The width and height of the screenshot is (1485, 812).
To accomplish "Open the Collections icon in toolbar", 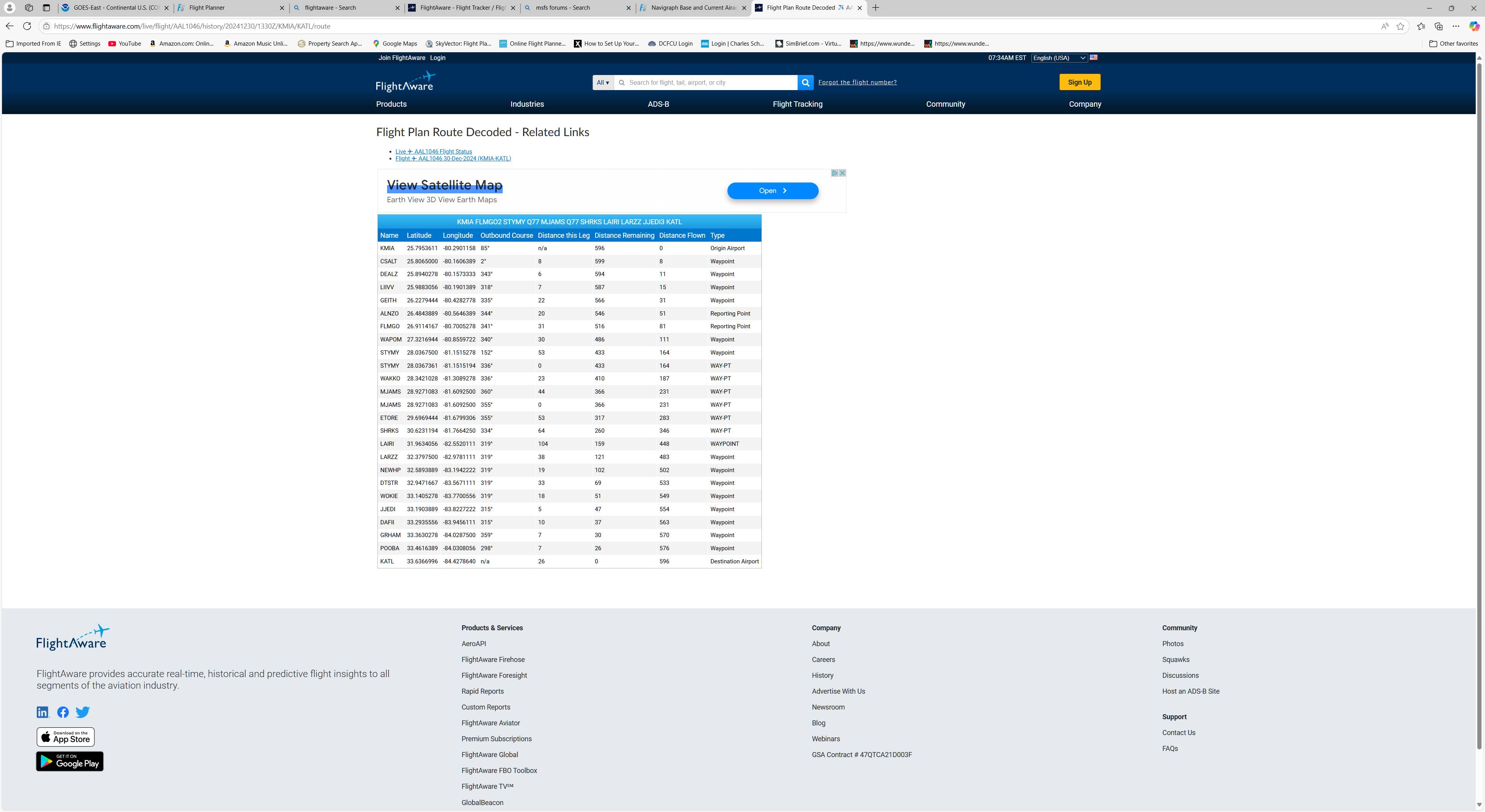I will pyautogui.click(x=1438, y=26).
